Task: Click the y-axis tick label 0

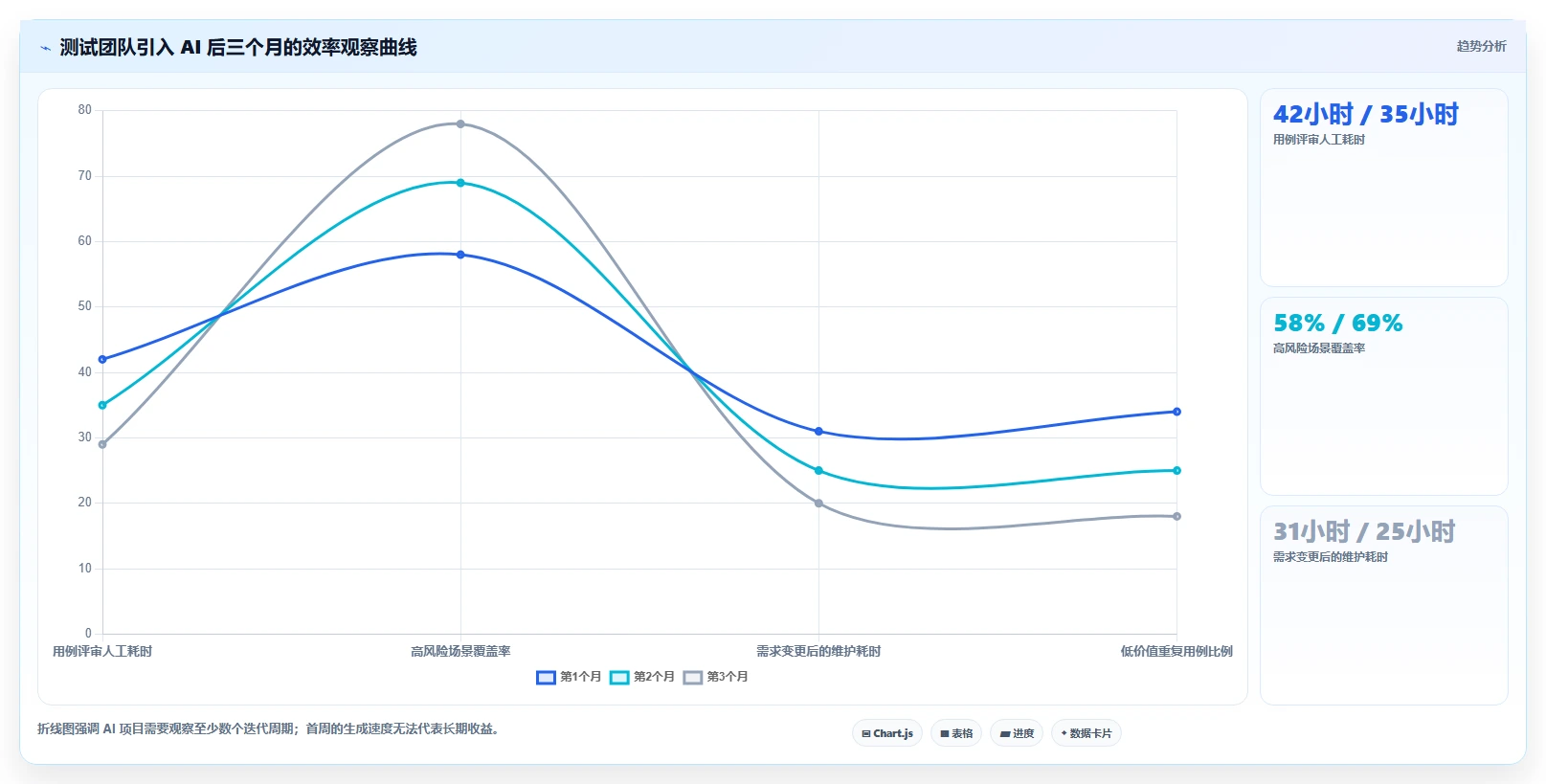Action: point(88,634)
